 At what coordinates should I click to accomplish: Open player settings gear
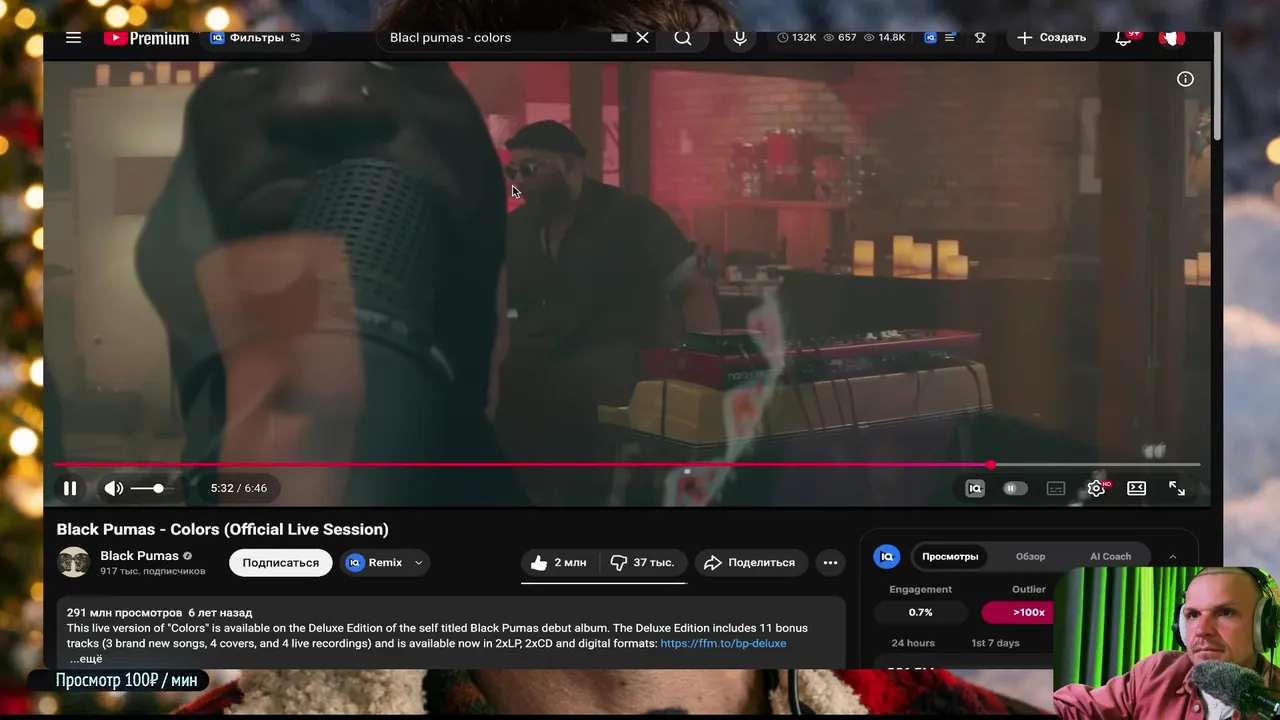[1097, 488]
